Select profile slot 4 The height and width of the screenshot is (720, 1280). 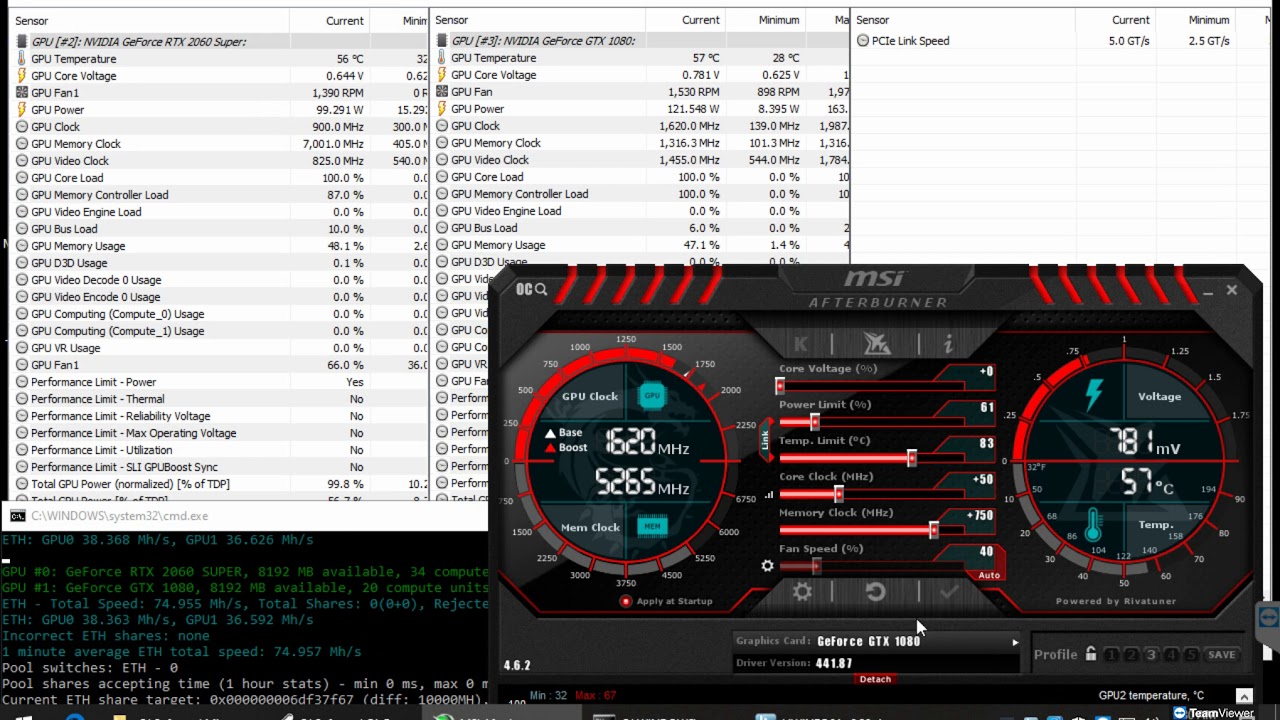1171,655
